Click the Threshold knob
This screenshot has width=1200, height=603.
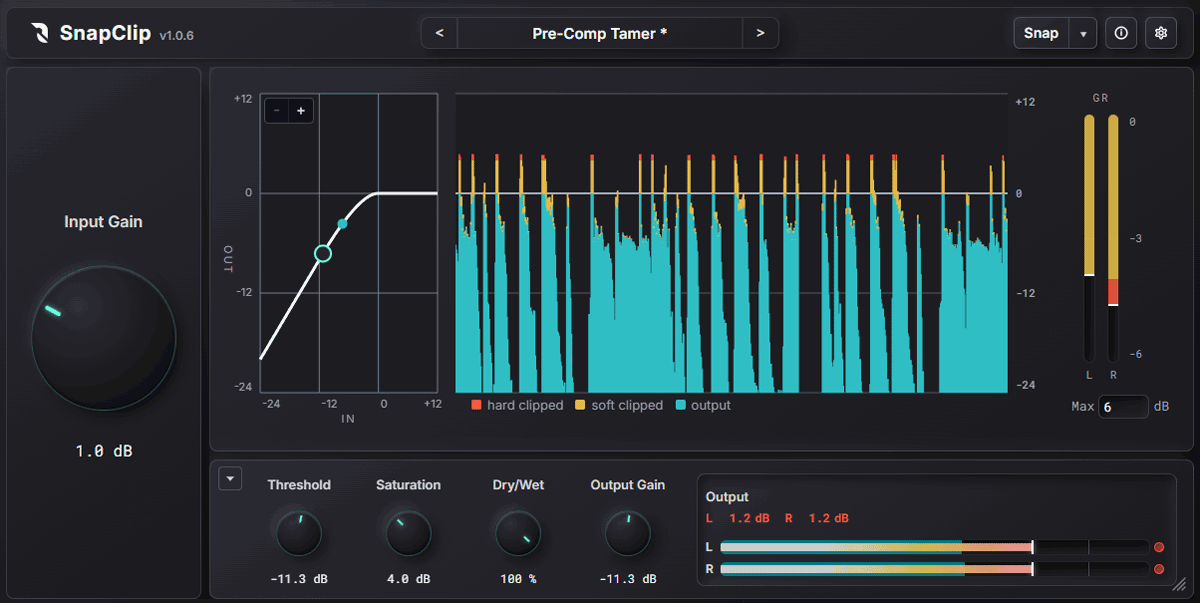[x=299, y=533]
